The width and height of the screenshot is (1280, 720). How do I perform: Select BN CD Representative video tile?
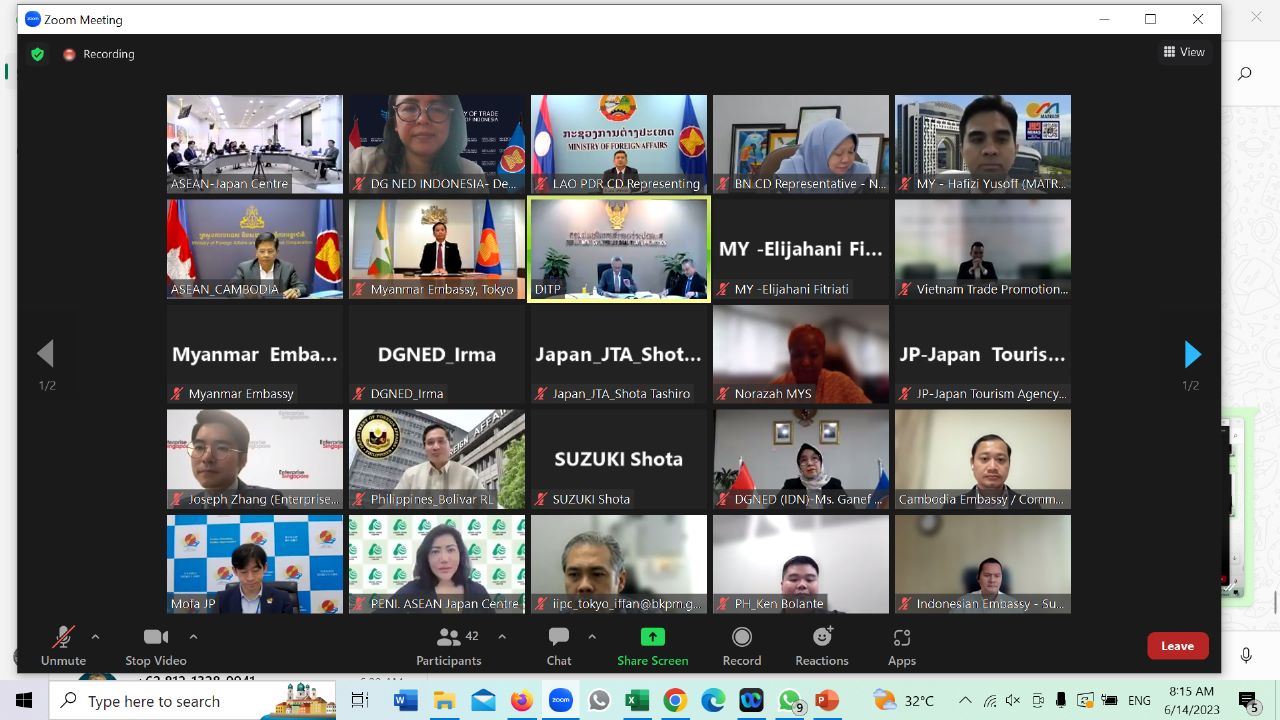[x=801, y=144]
